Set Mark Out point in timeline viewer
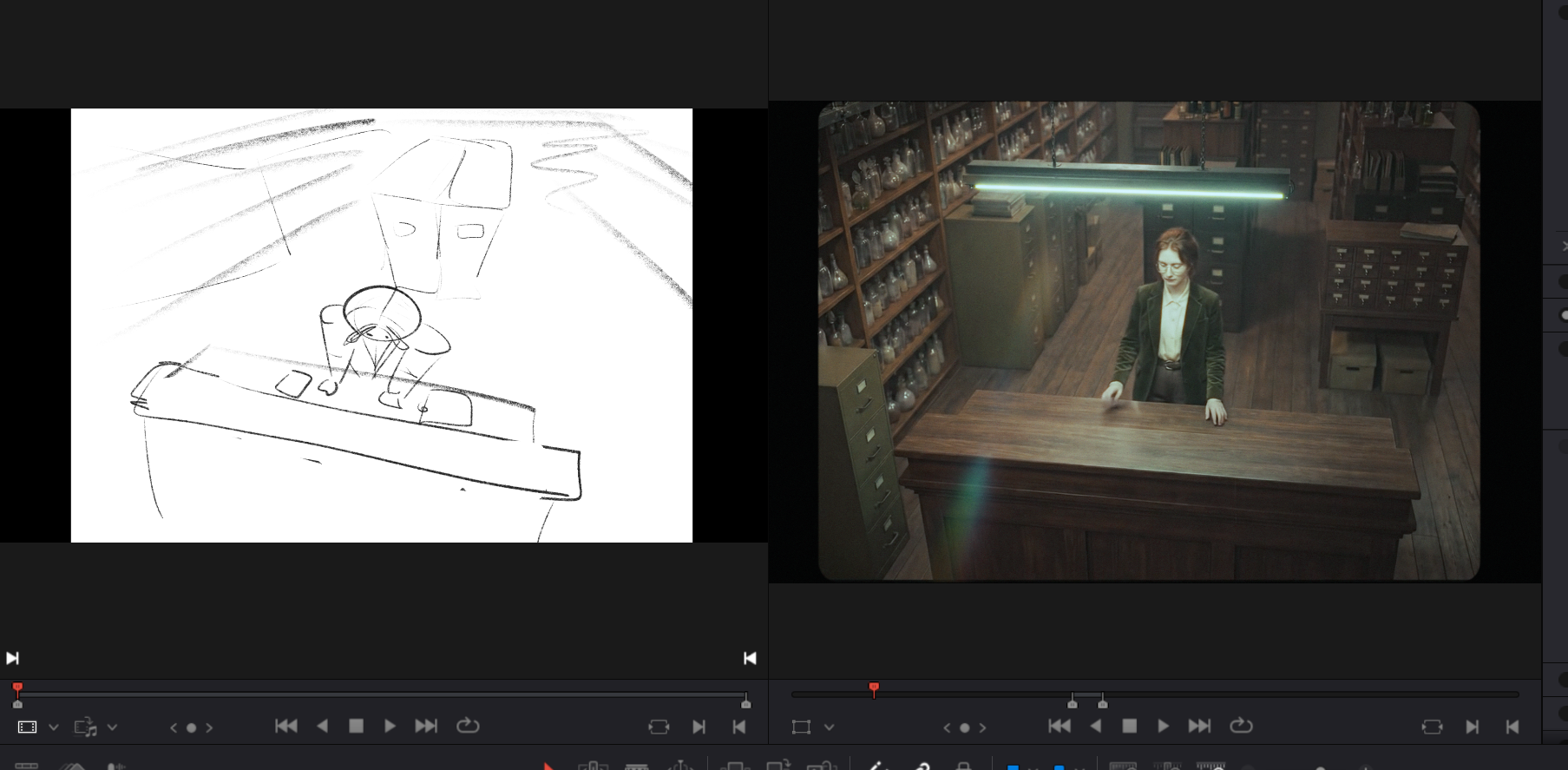 pyautogui.click(x=1512, y=727)
